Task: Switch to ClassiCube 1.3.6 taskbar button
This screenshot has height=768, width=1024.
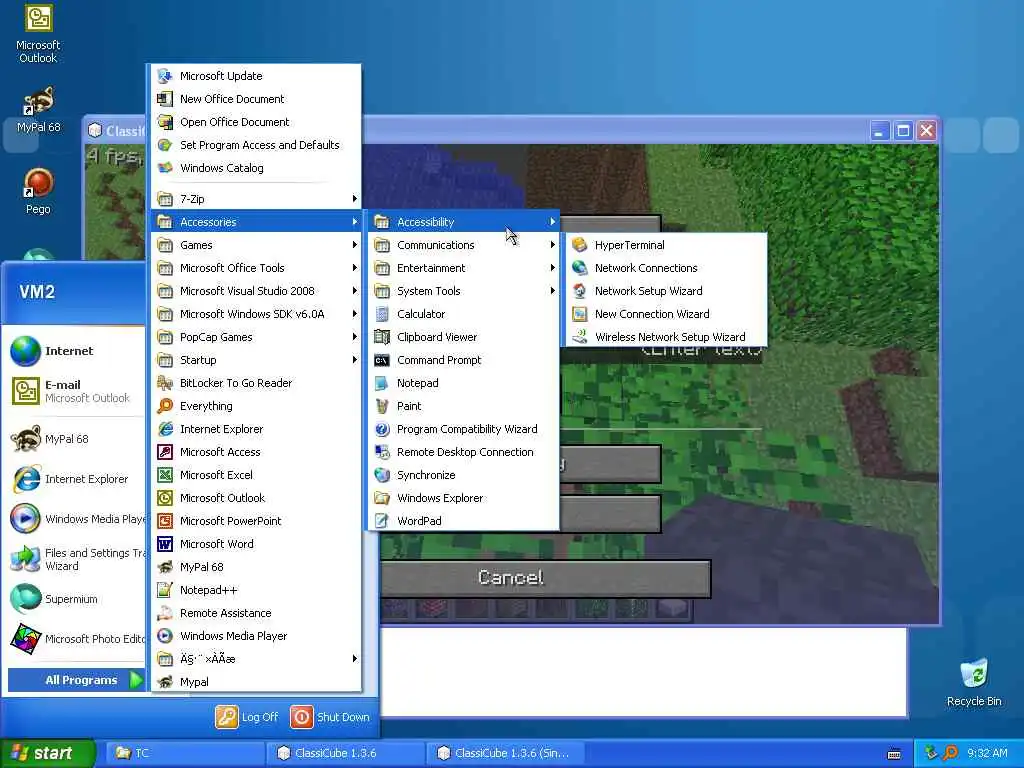Action: click(345, 753)
